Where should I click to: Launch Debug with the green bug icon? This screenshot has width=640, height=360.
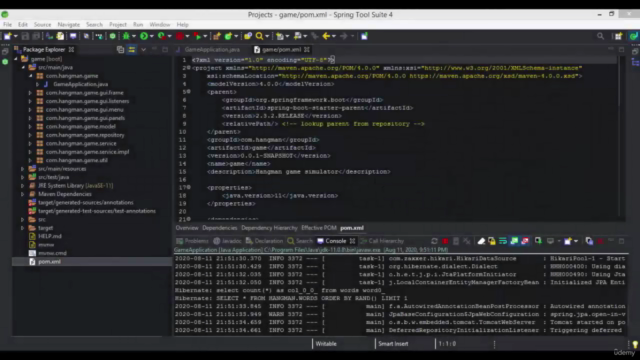pos(126,36)
